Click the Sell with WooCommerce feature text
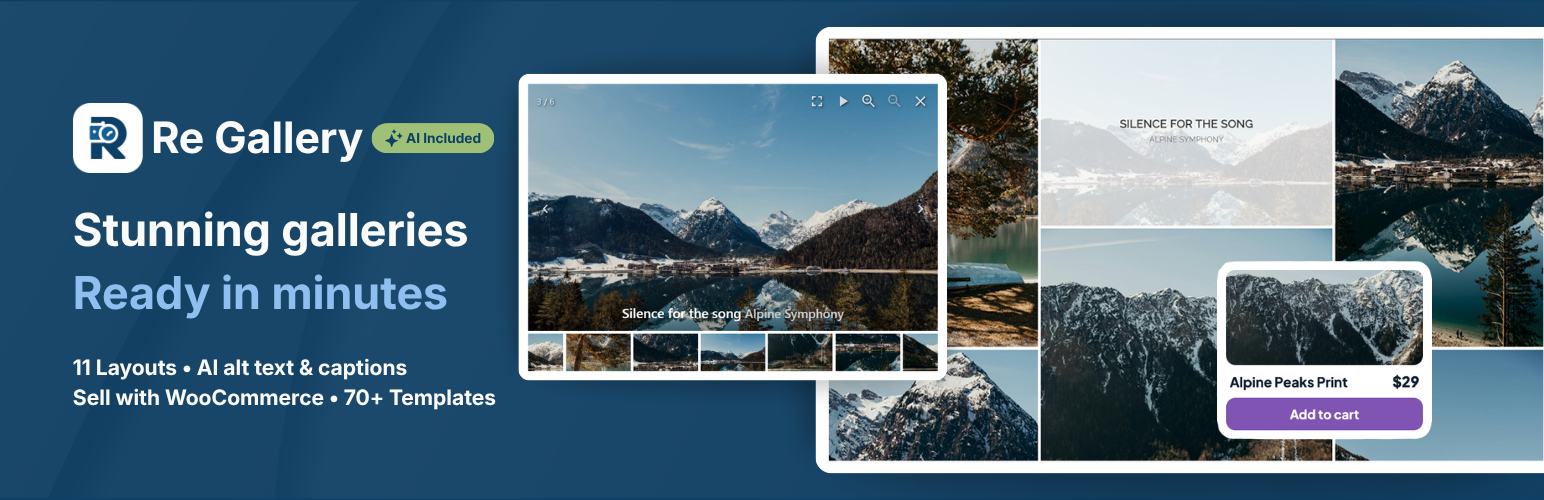 point(198,398)
